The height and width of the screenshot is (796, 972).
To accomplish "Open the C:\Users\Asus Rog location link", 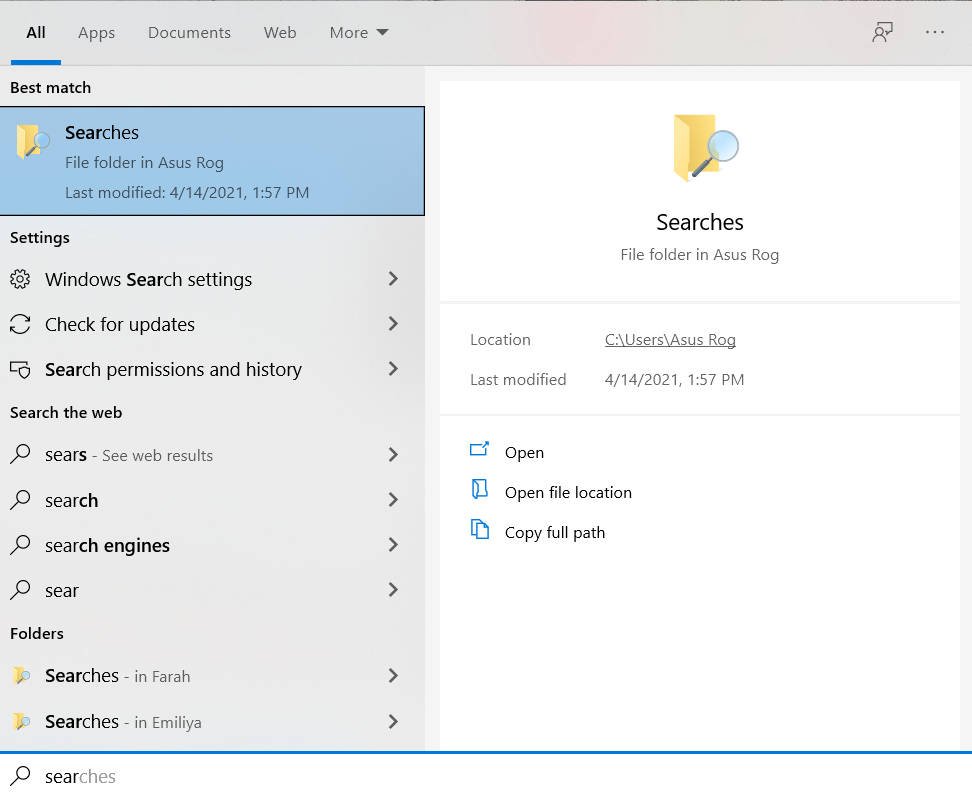I will [x=670, y=340].
